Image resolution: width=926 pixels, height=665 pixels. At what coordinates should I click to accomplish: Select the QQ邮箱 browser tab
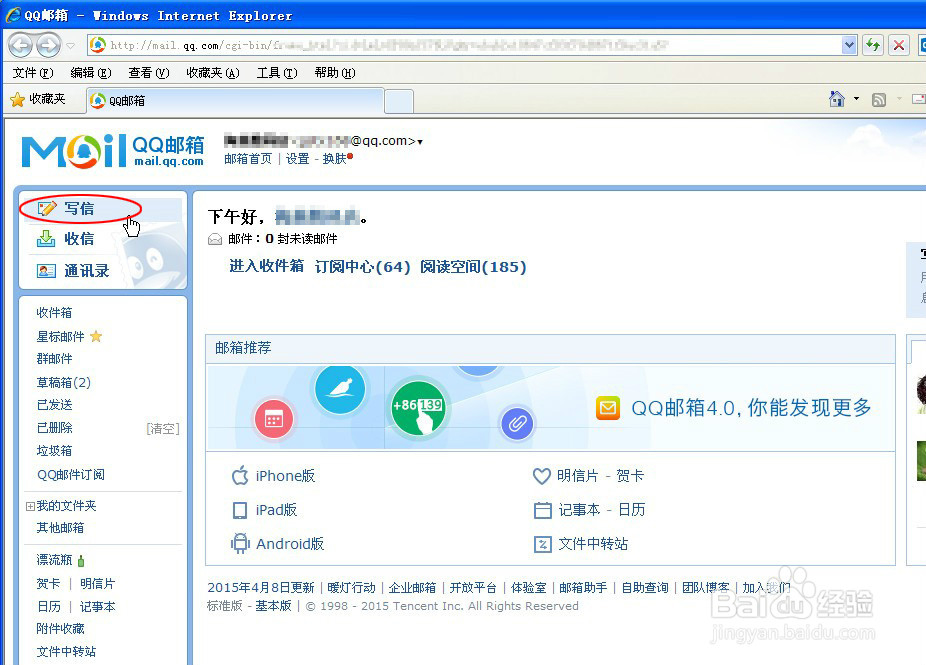(235, 100)
